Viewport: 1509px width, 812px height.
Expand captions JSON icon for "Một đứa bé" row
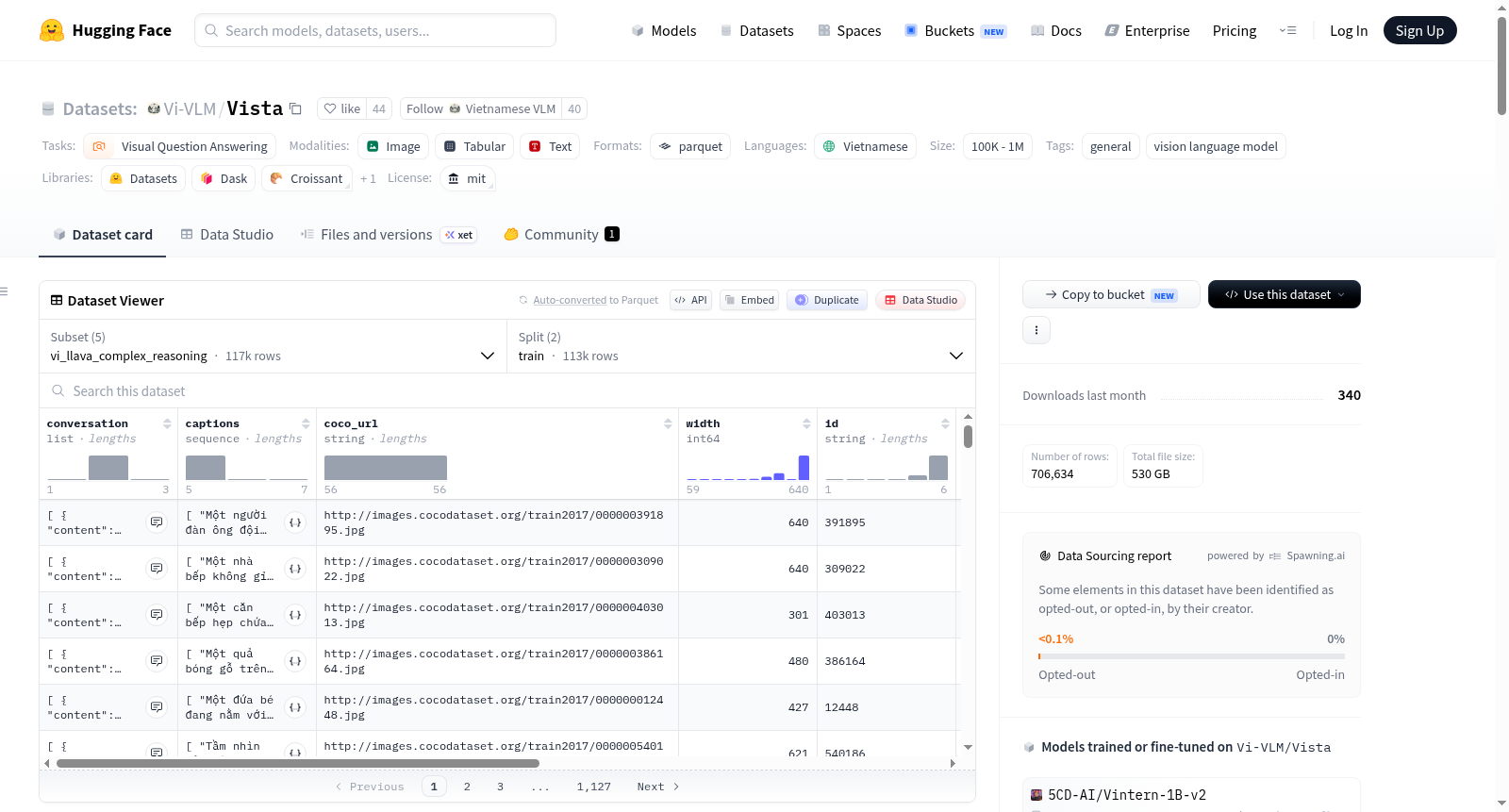pos(295,707)
